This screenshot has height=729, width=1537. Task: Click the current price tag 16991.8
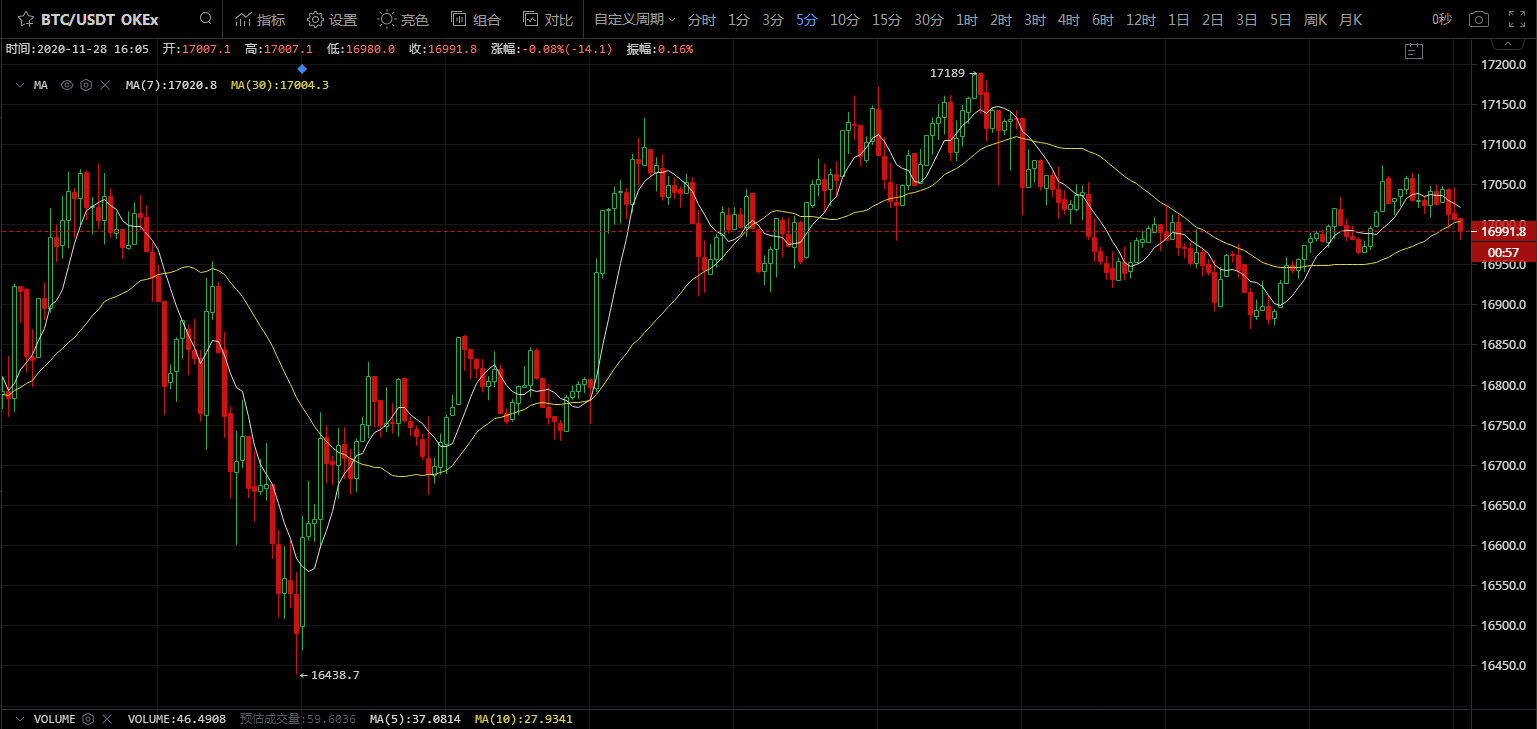pyautogui.click(x=1504, y=231)
